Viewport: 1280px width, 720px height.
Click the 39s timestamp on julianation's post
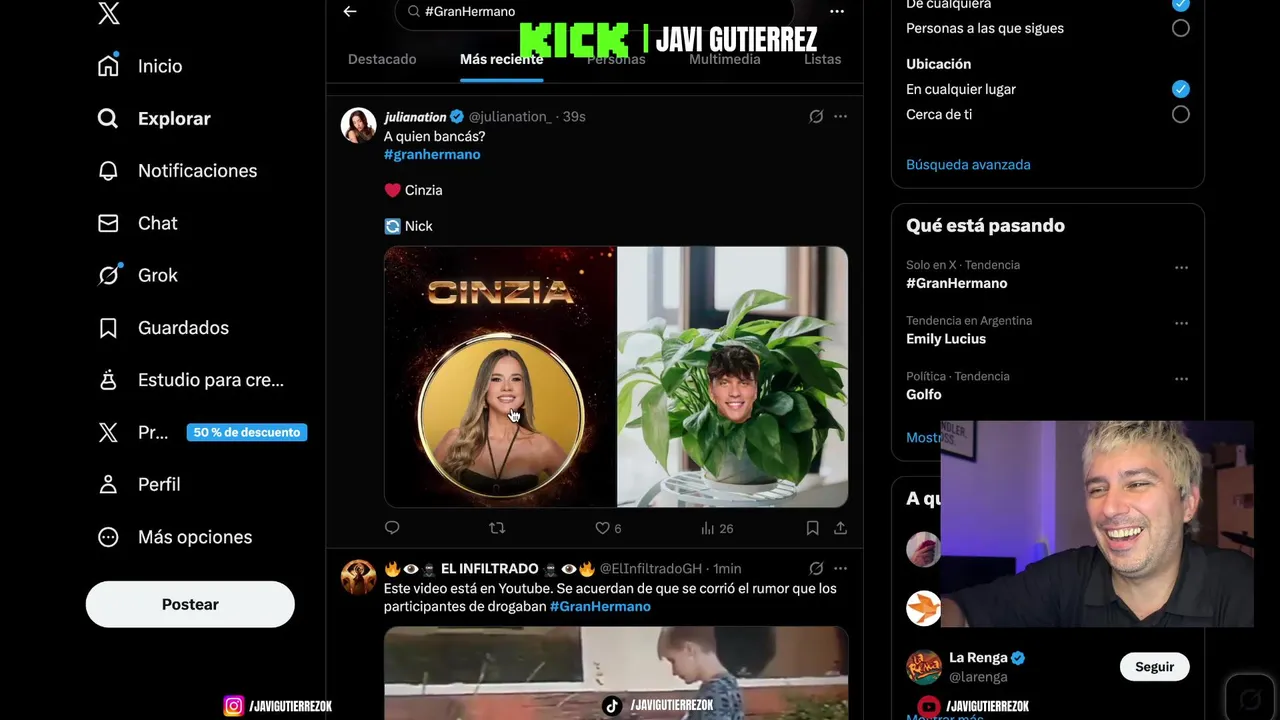[x=574, y=117]
